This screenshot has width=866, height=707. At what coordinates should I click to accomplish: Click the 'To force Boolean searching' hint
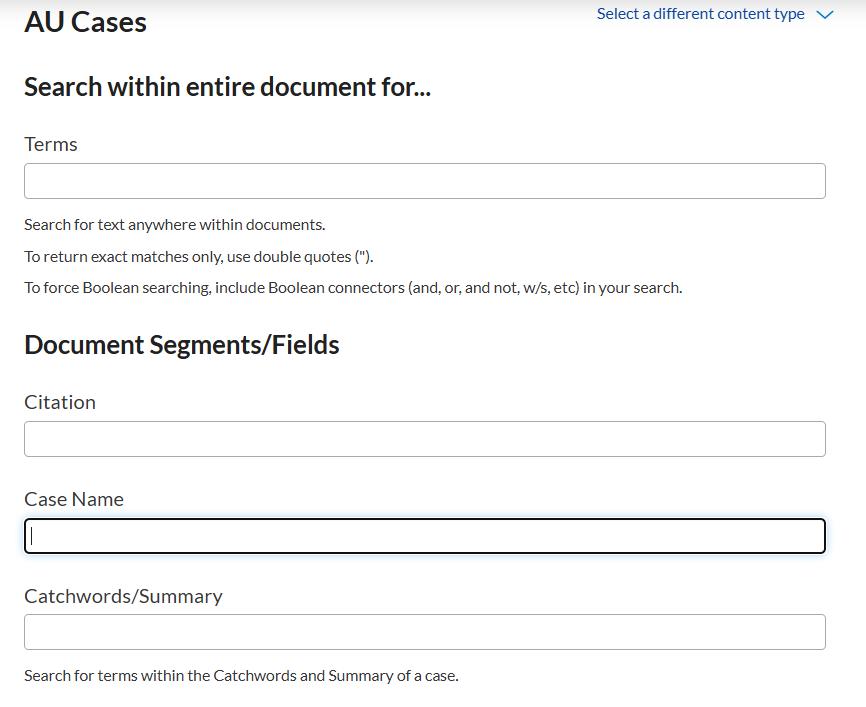point(353,288)
